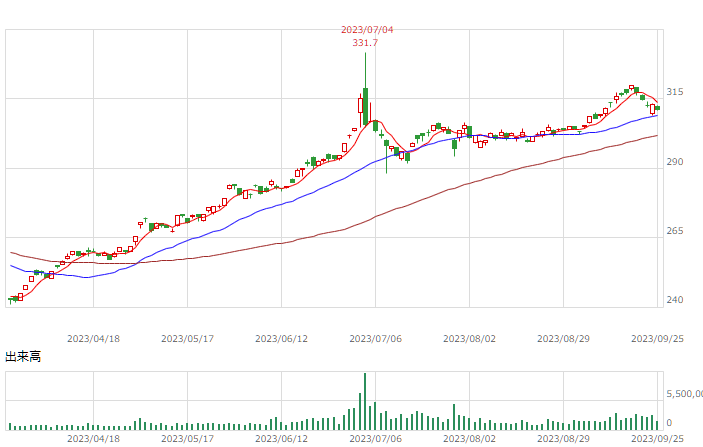Viewport: 703px width, 447px height.
Task: Click the 265 price axis label
Action: (x=675, y=231)
